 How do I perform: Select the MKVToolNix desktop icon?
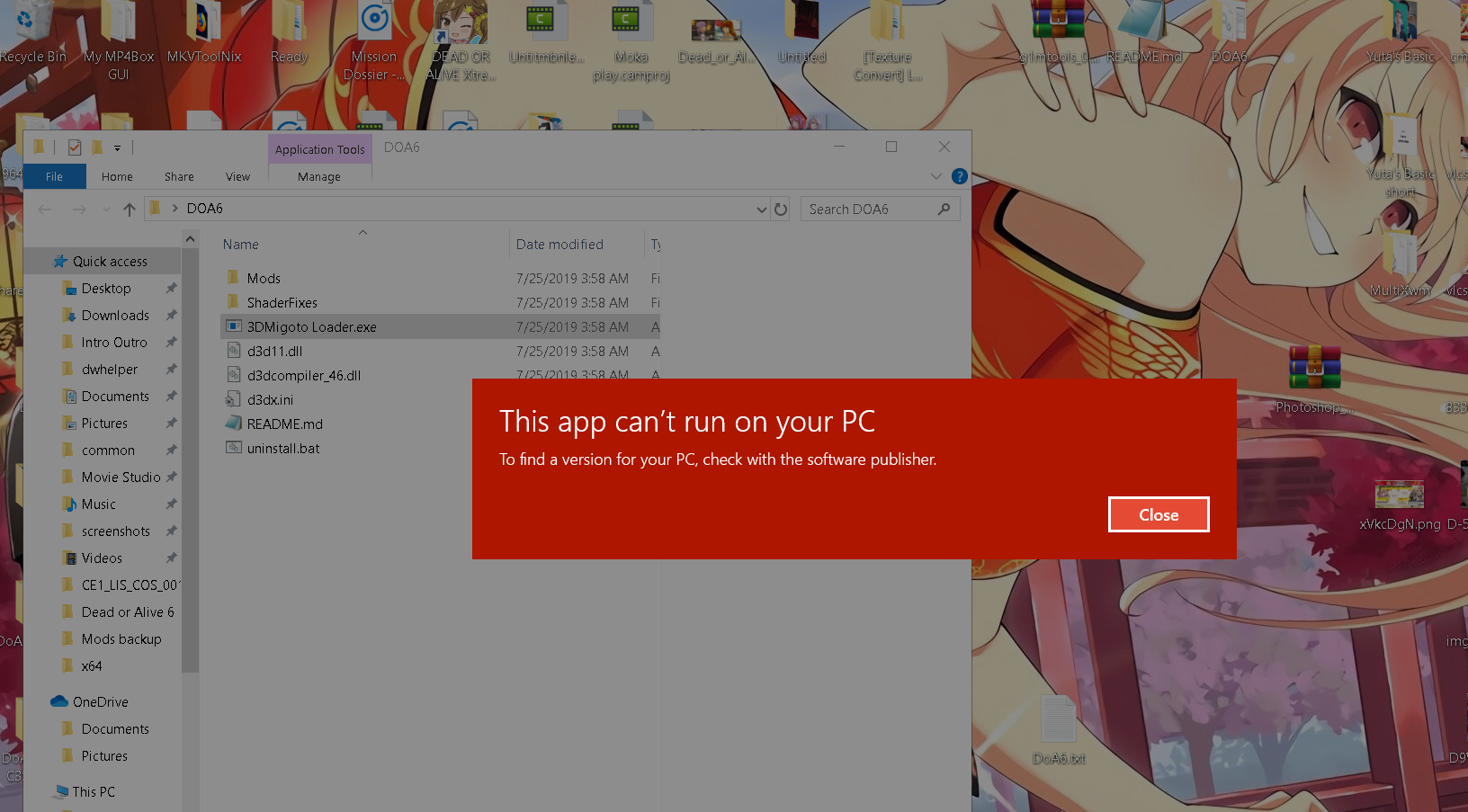[x=204, y=32]
